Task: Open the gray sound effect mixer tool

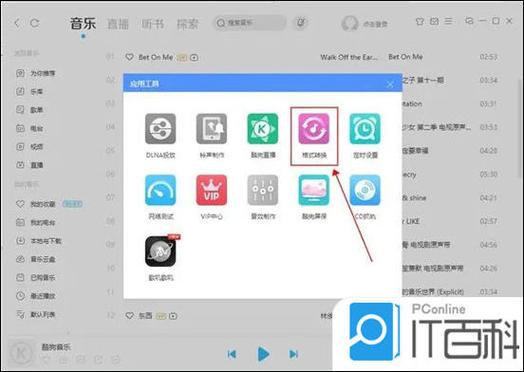Action: click(x=263, y=190)
